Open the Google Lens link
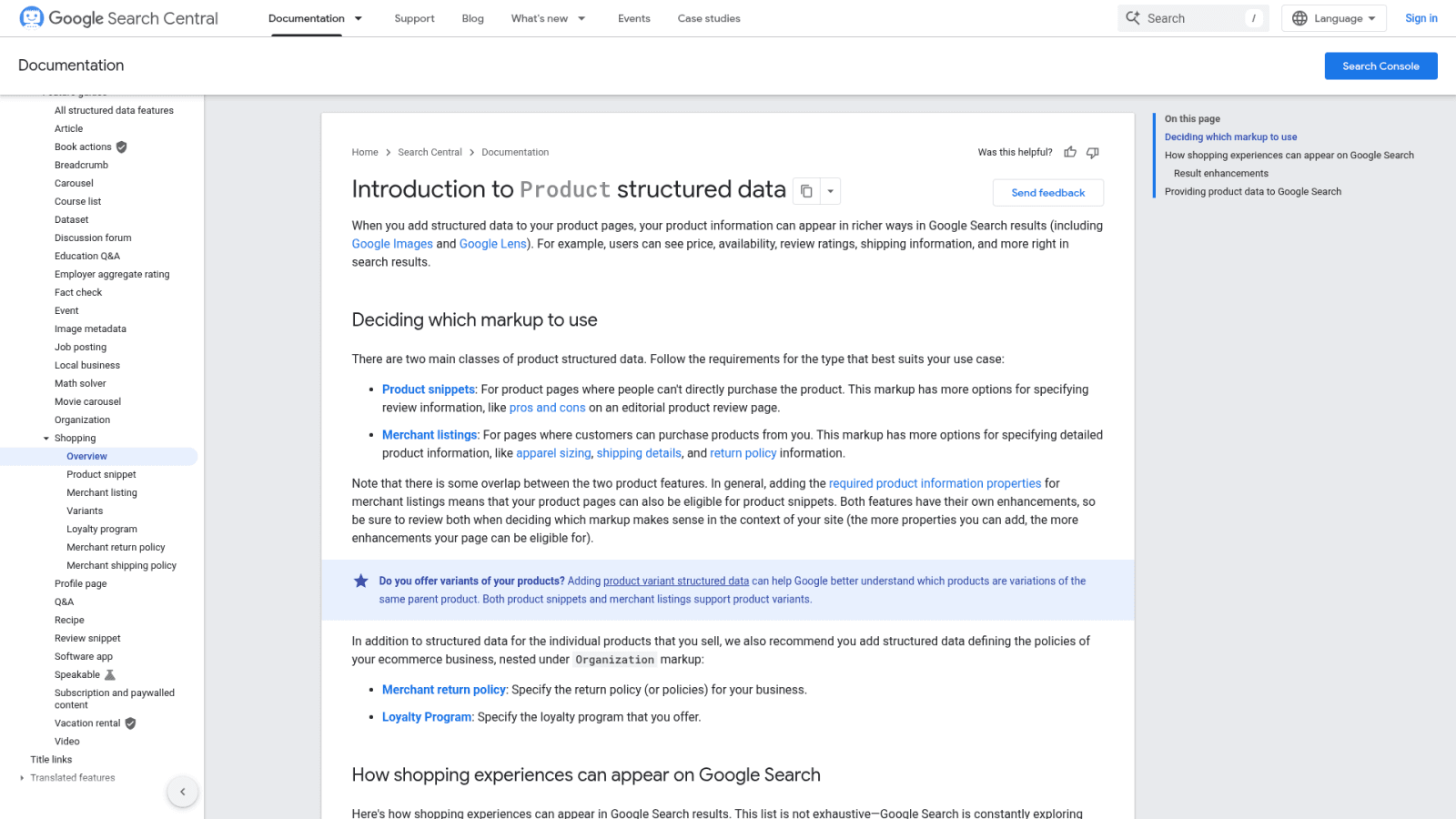The width and height of the screenshot is (1456, 819). [493, 244]
